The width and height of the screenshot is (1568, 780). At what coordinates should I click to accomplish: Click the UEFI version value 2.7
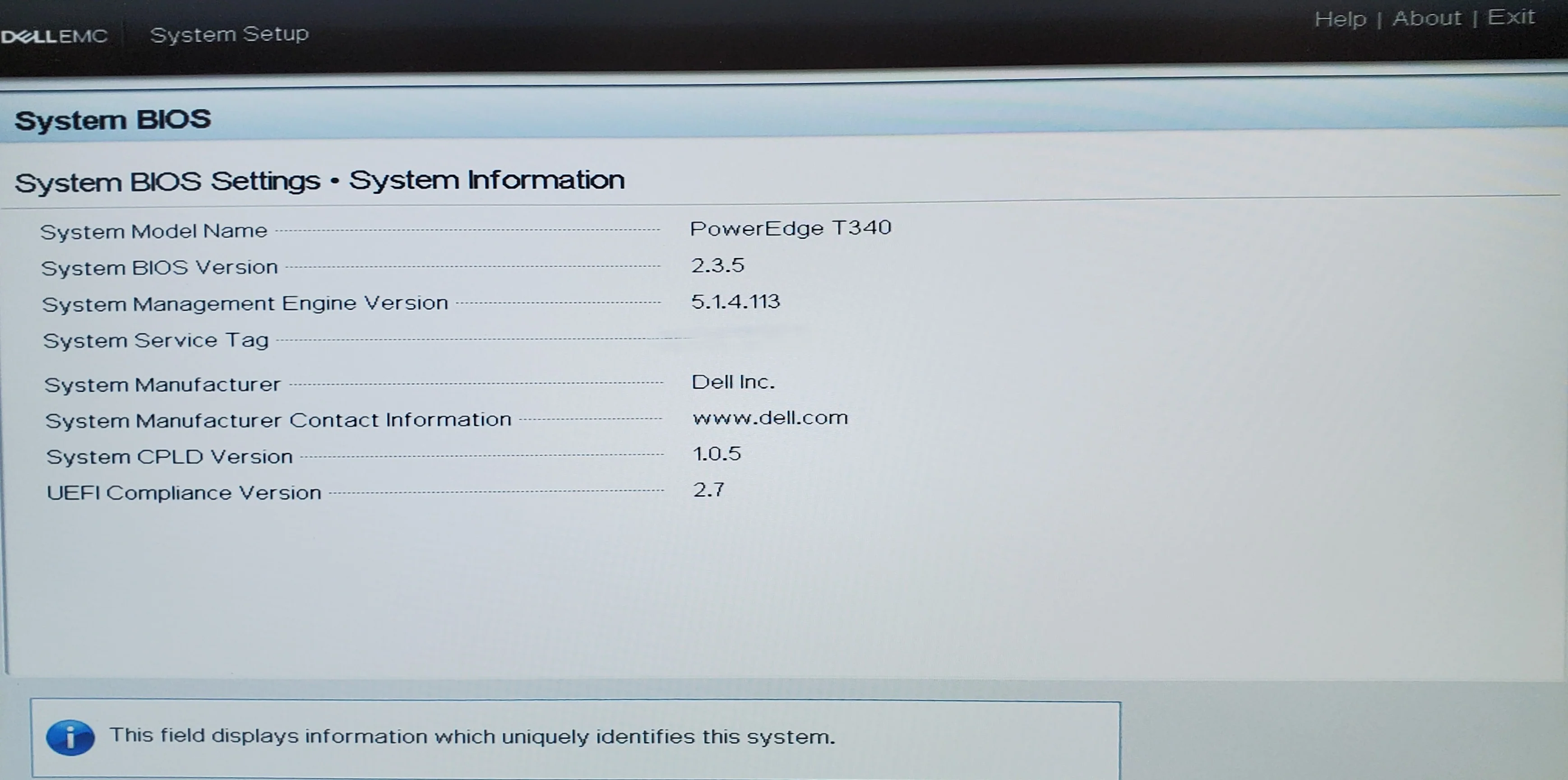coord(708,490)
